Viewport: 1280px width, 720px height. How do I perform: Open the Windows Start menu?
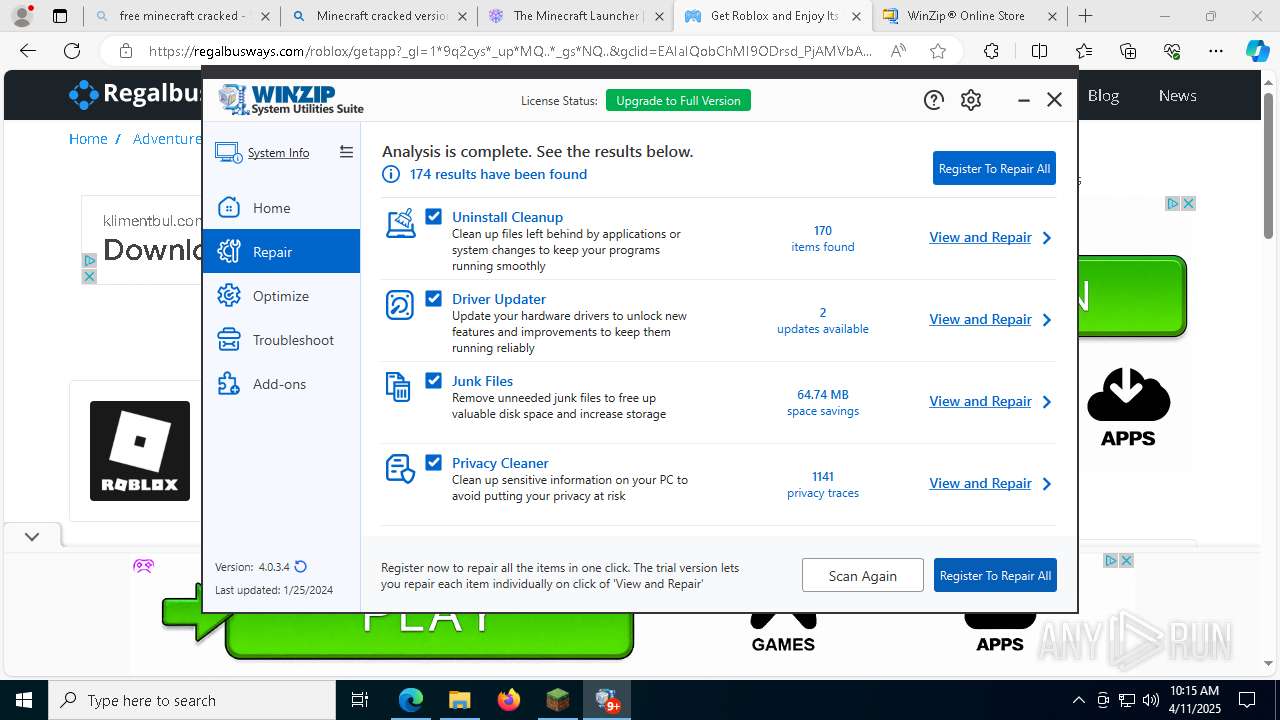tap(23, 700)
